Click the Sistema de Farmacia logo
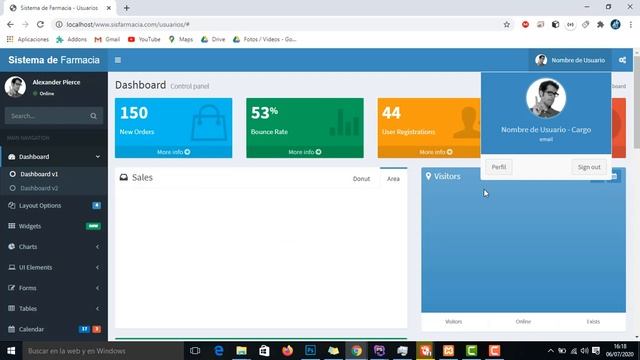This screenshot has width=640, height=360. point(54,60)
